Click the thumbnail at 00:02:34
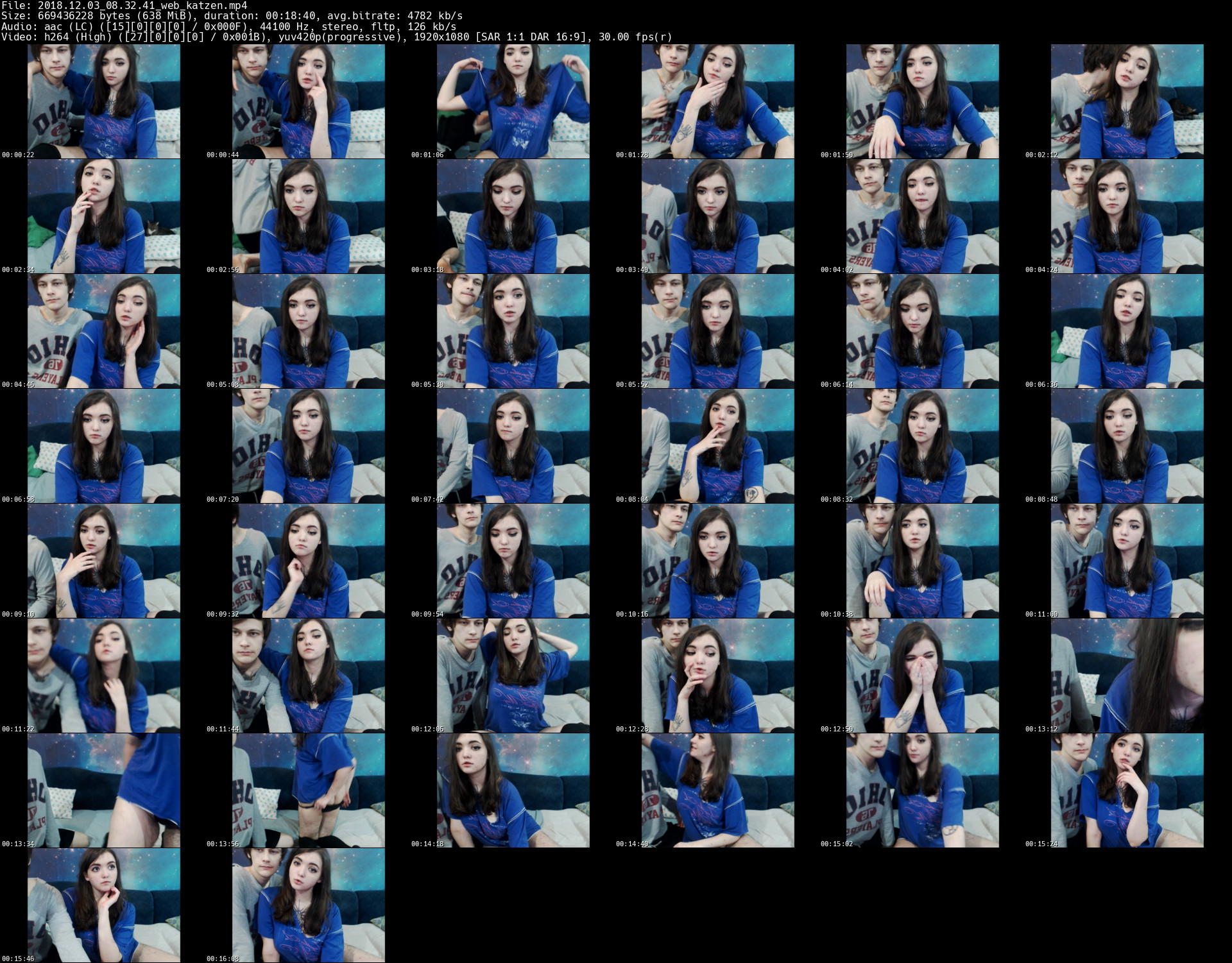The width and height of the screenshot is (1232, 963). point(104,216)
